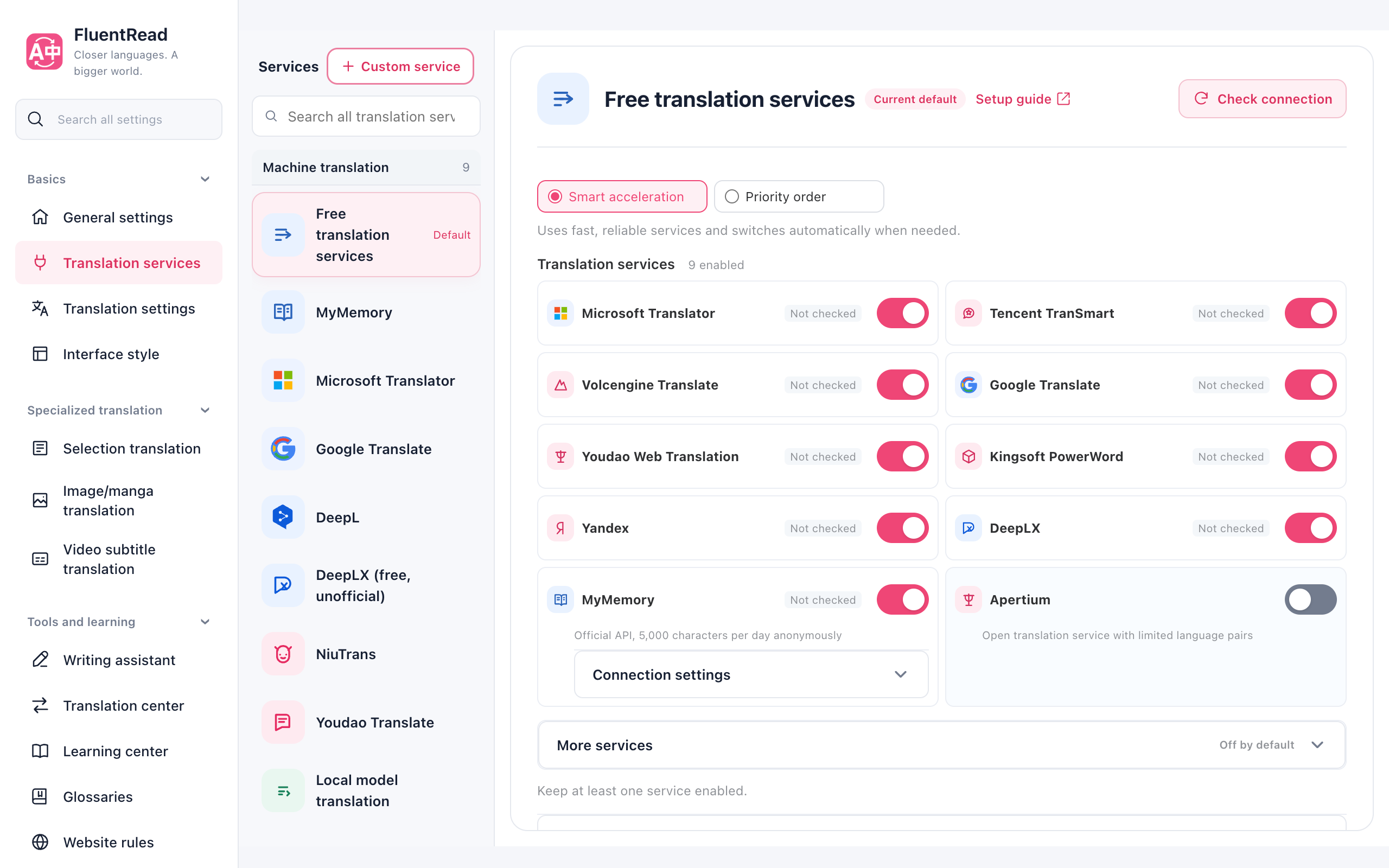The height and width of the screenshot is (868, 1389).
Task: Go to Interface style in the sidebar
Action: tap(119, 354)
